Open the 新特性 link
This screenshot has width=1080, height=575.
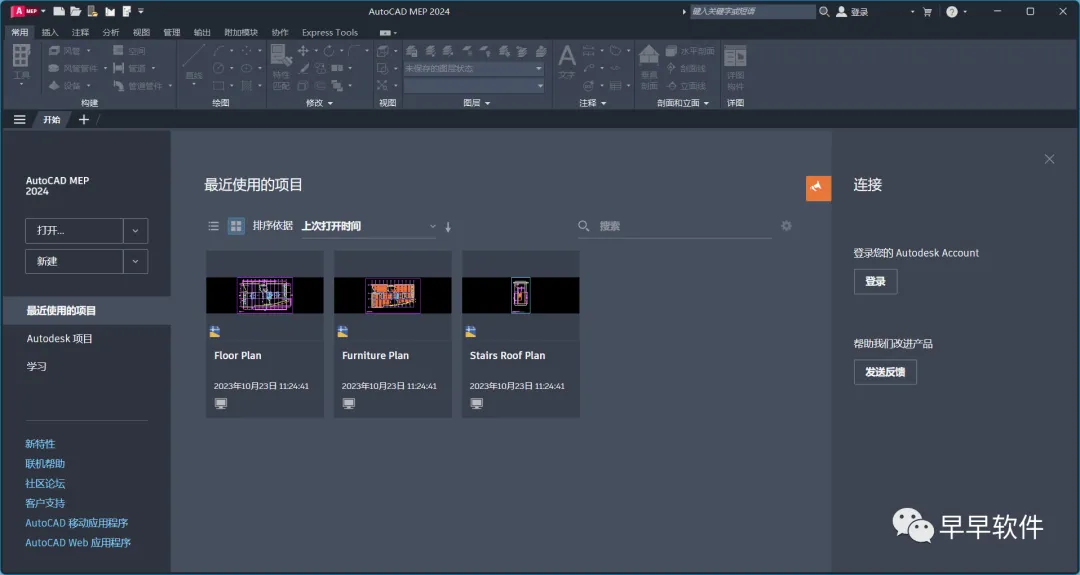(40, 444)
